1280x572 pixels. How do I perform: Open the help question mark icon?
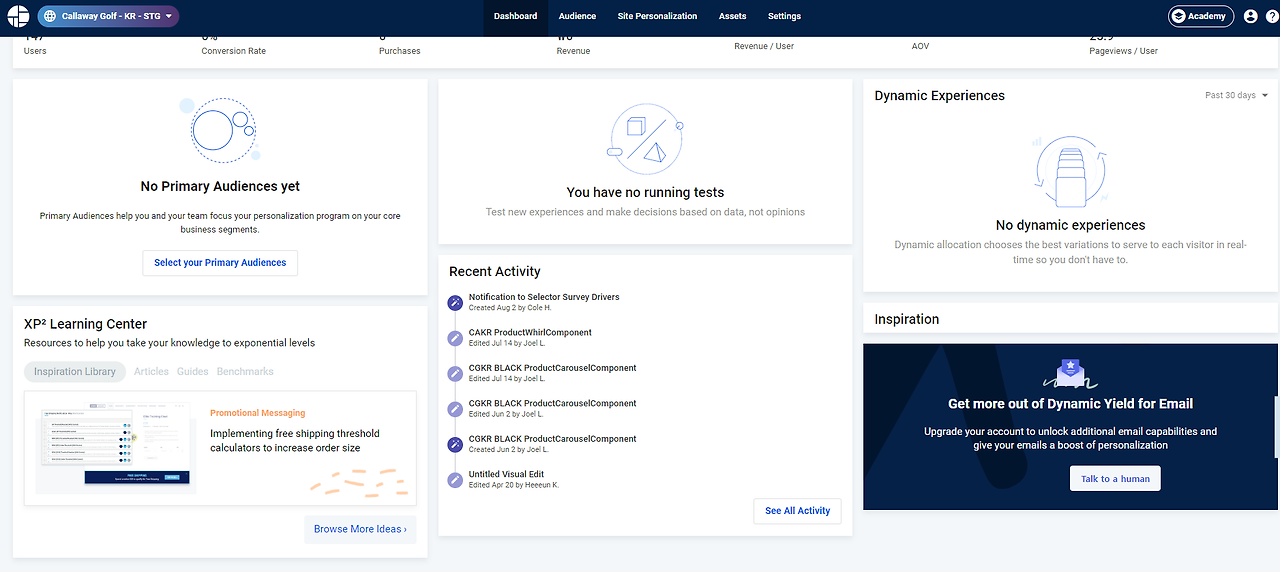(1272, 16)
